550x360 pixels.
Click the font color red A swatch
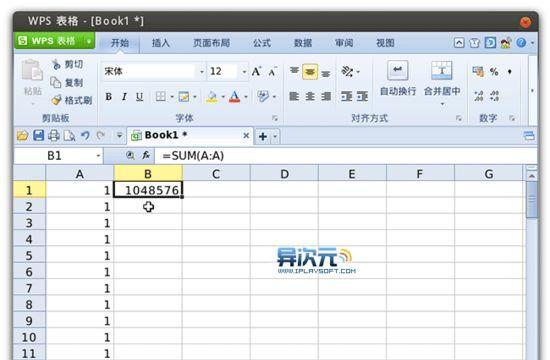click(234, 96)
